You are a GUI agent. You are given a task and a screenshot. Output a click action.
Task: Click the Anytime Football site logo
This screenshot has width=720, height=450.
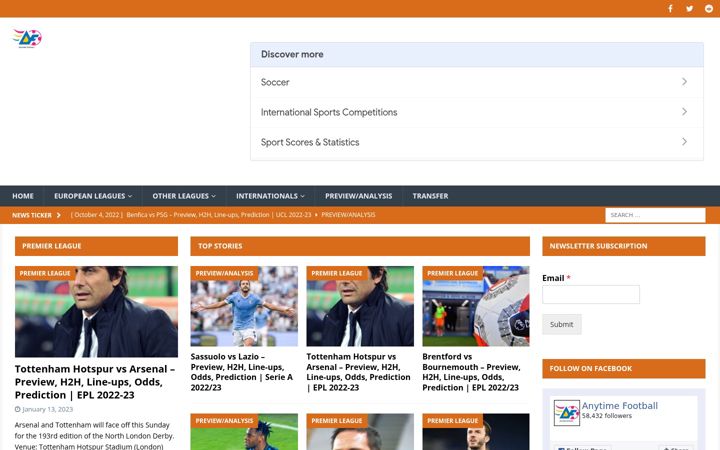[27, 38]
